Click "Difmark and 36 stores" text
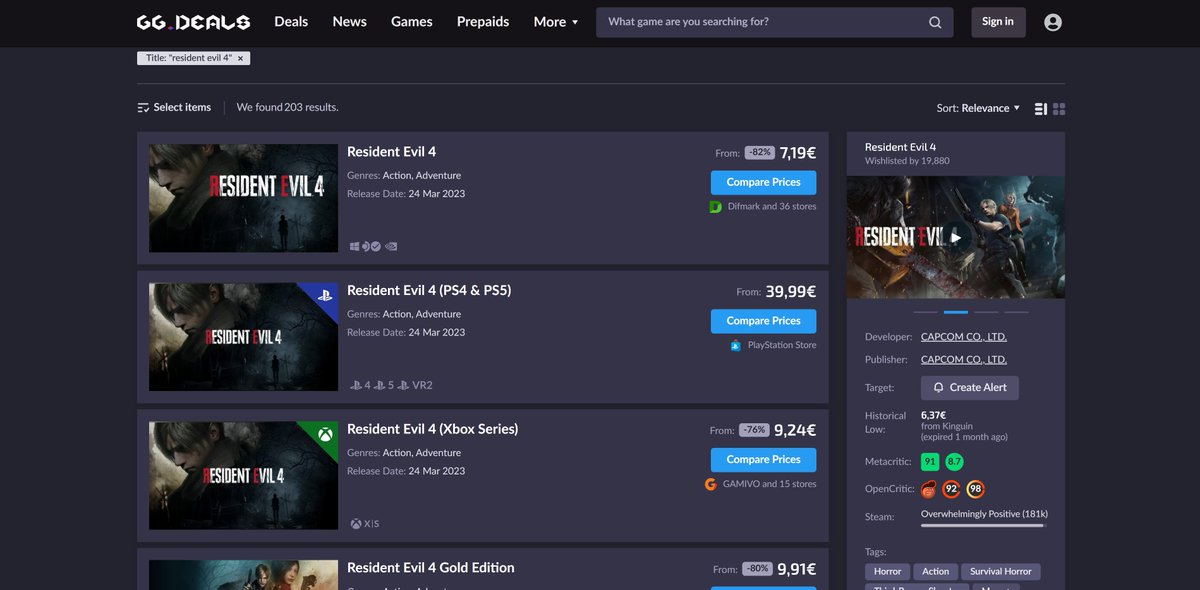1200x590 pixels. [x=771, y=207]
